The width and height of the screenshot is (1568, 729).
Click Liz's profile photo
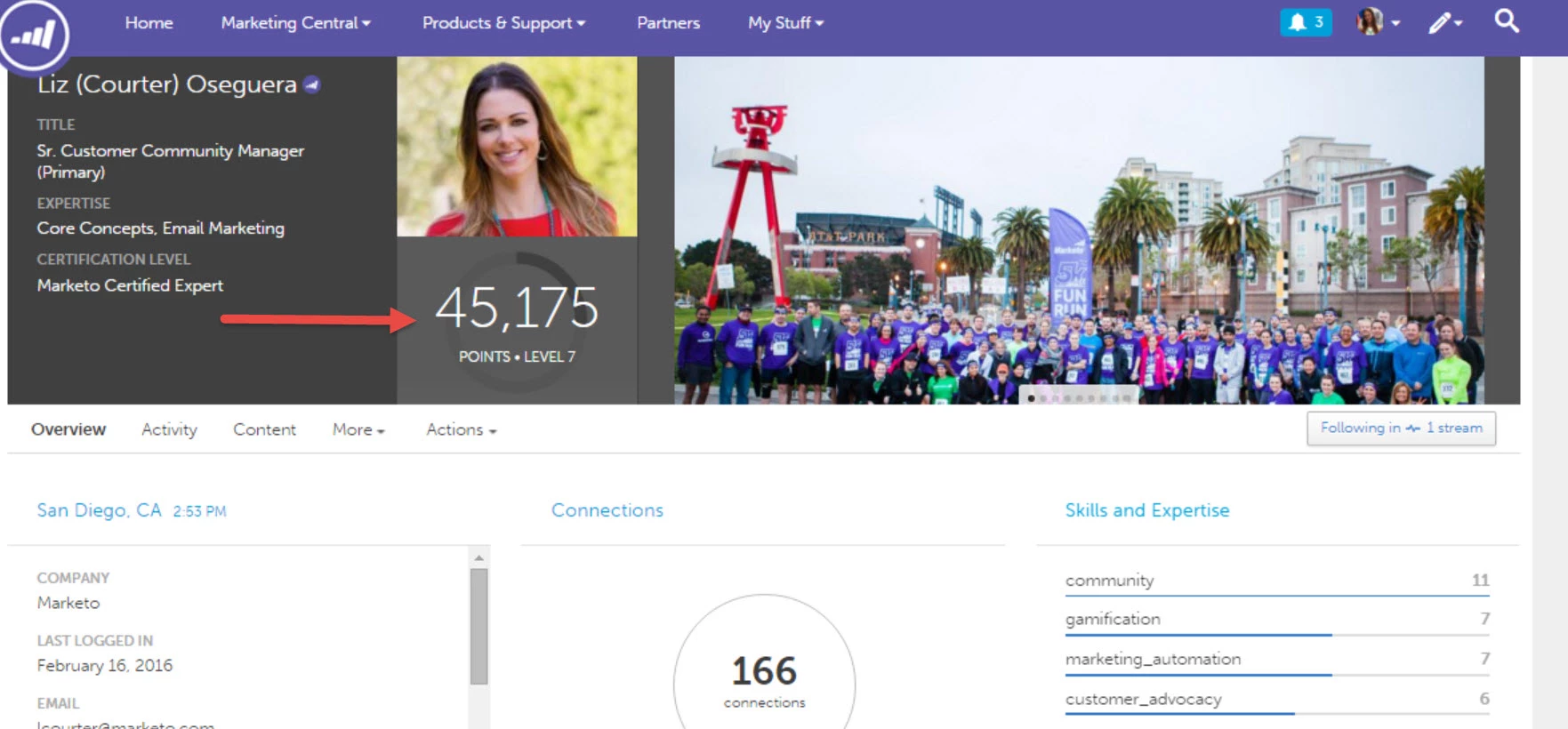tap(517, 147)
